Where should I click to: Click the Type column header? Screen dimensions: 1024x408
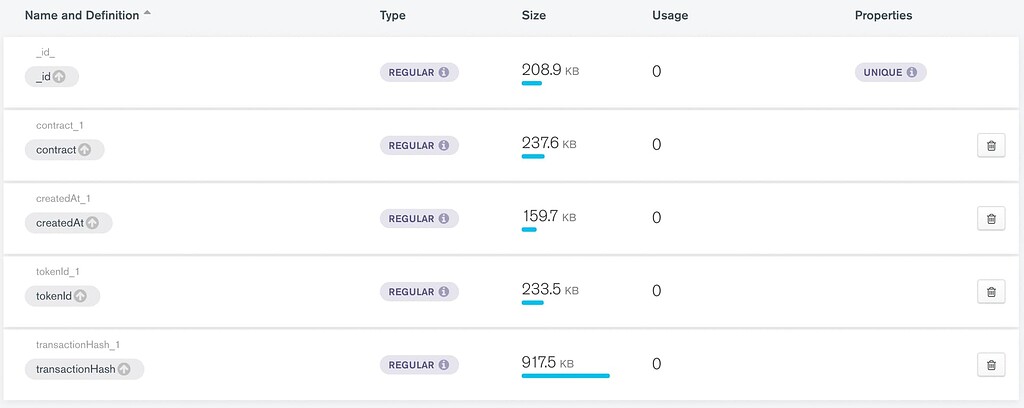tap(392, 16)
